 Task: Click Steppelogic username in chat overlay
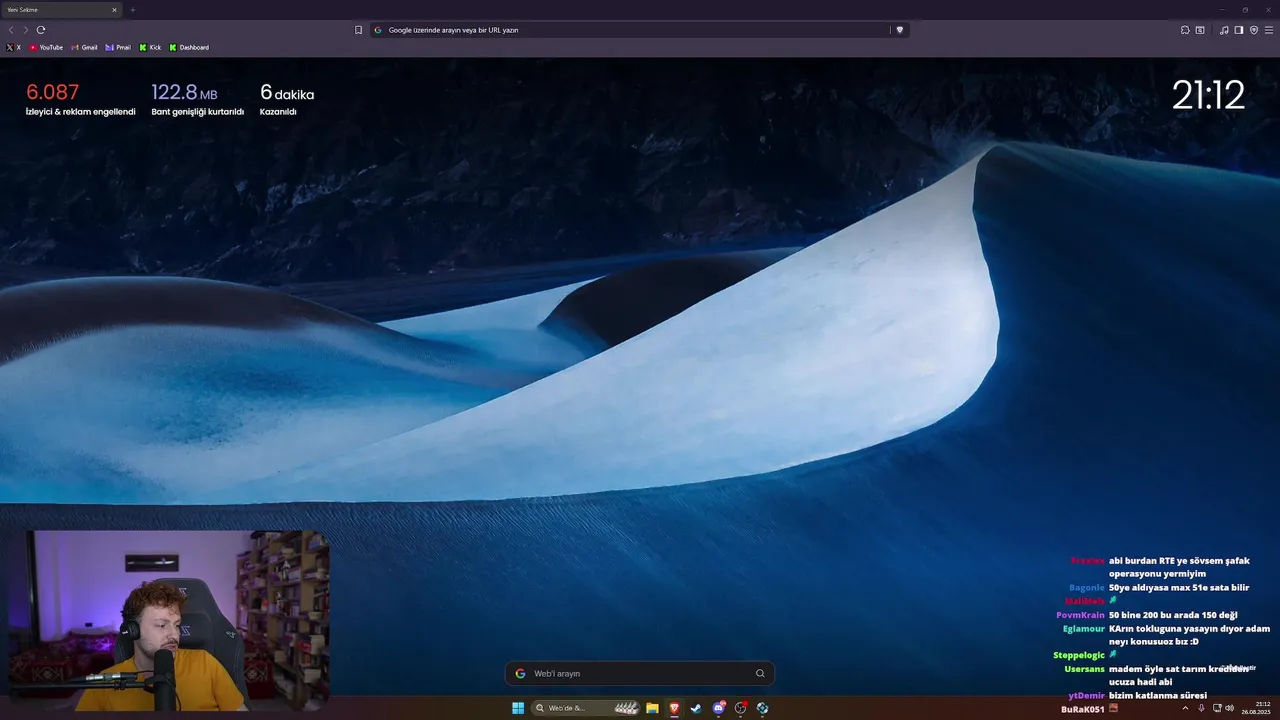pyautogui.click(x=1079, y=655)
